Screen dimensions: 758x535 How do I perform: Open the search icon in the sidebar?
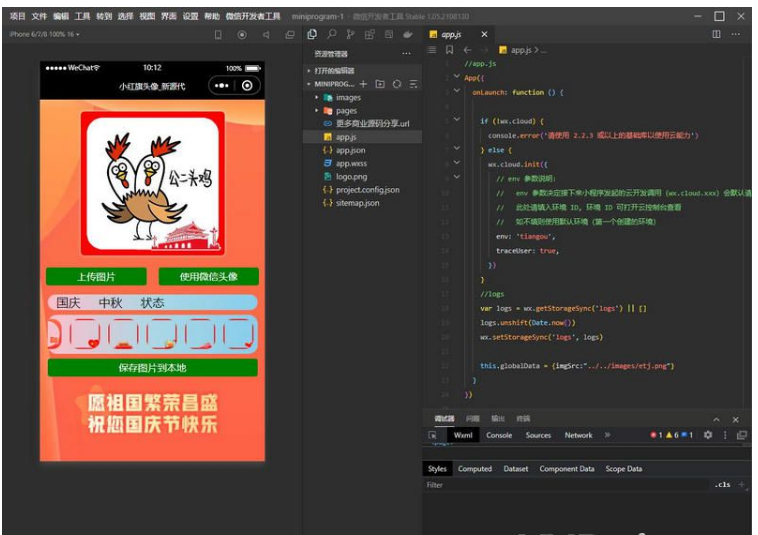click(332, 34)
